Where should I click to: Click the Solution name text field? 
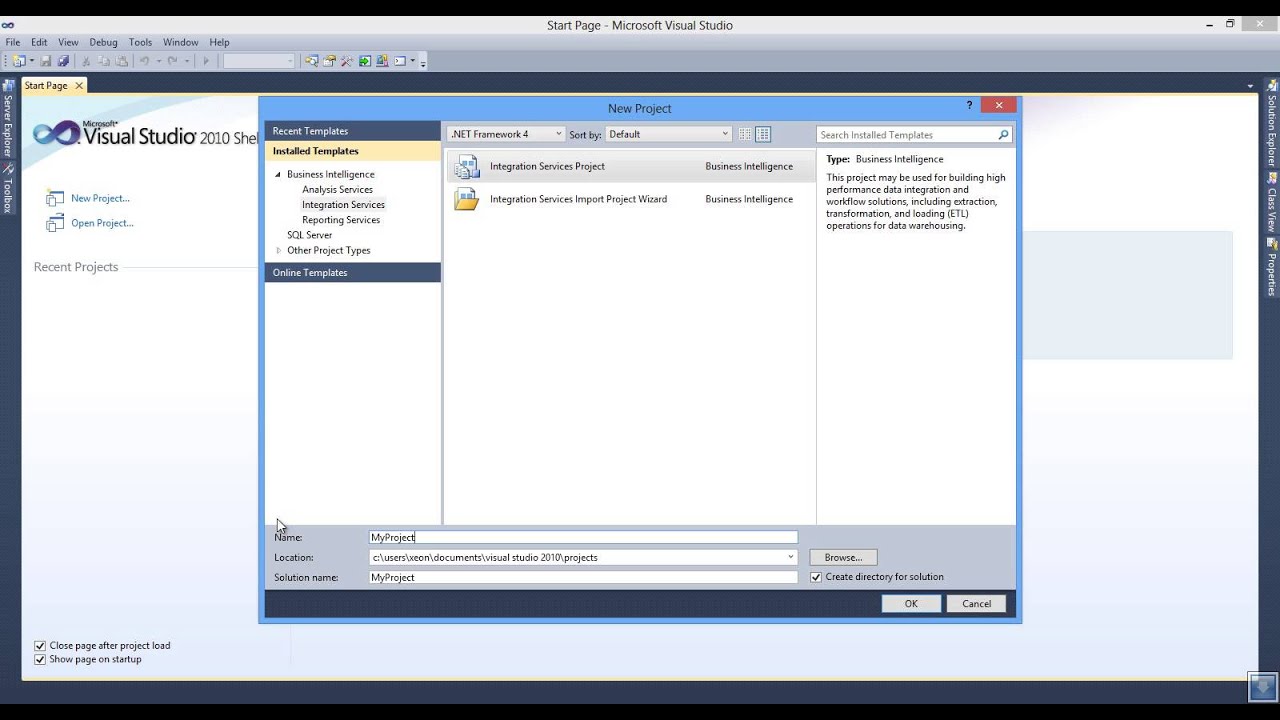(583, 578)
